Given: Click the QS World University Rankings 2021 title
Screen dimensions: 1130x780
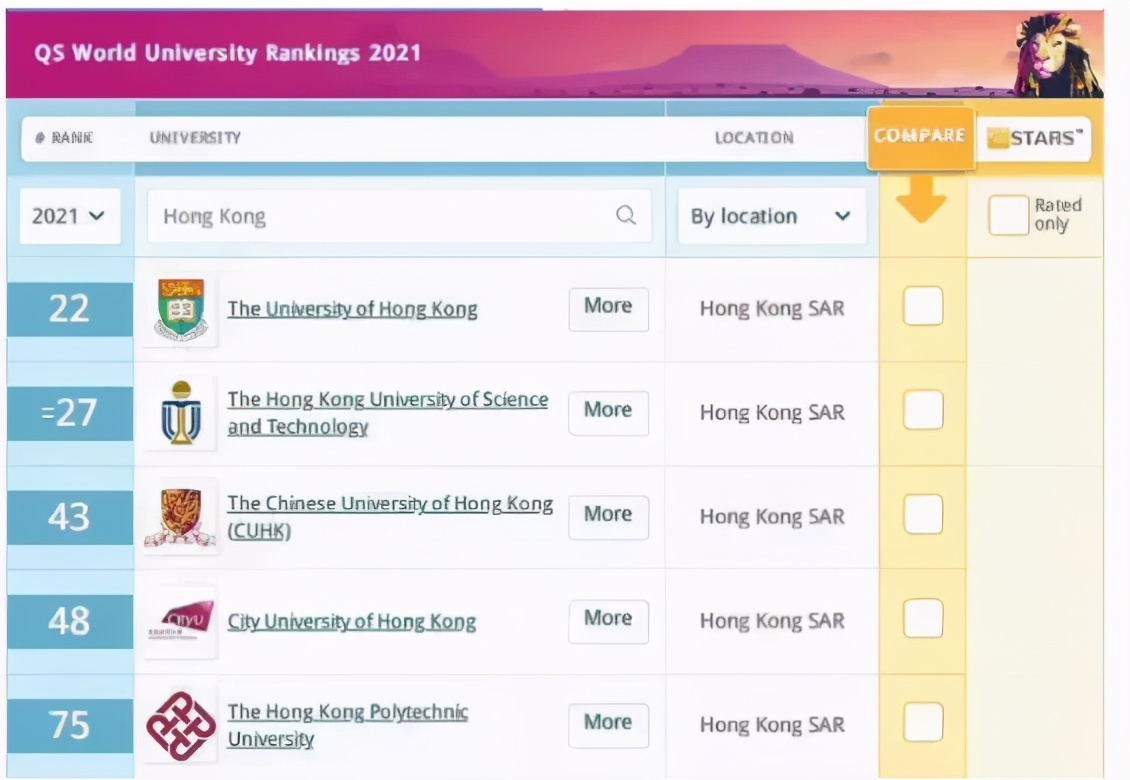Looking at the screenshot, I should (x=227, y=53).
